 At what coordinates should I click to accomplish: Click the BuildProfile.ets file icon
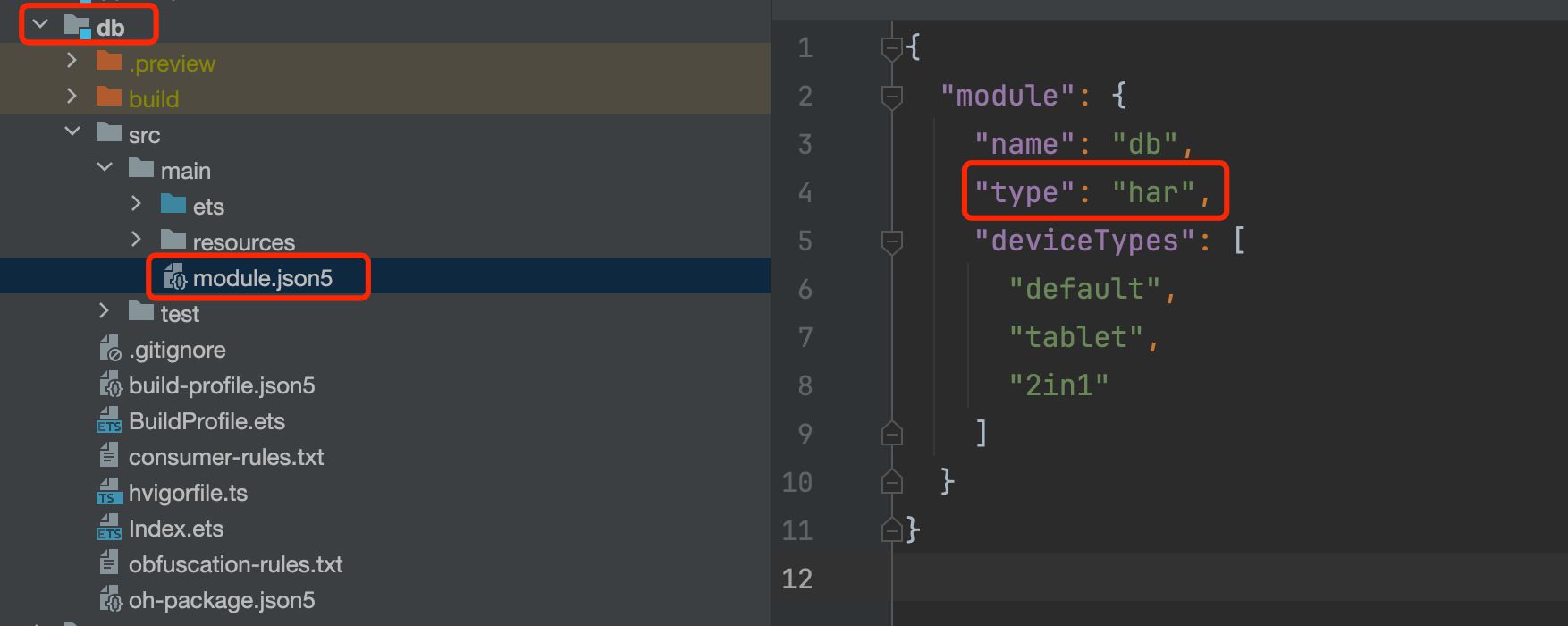[109, 421]
